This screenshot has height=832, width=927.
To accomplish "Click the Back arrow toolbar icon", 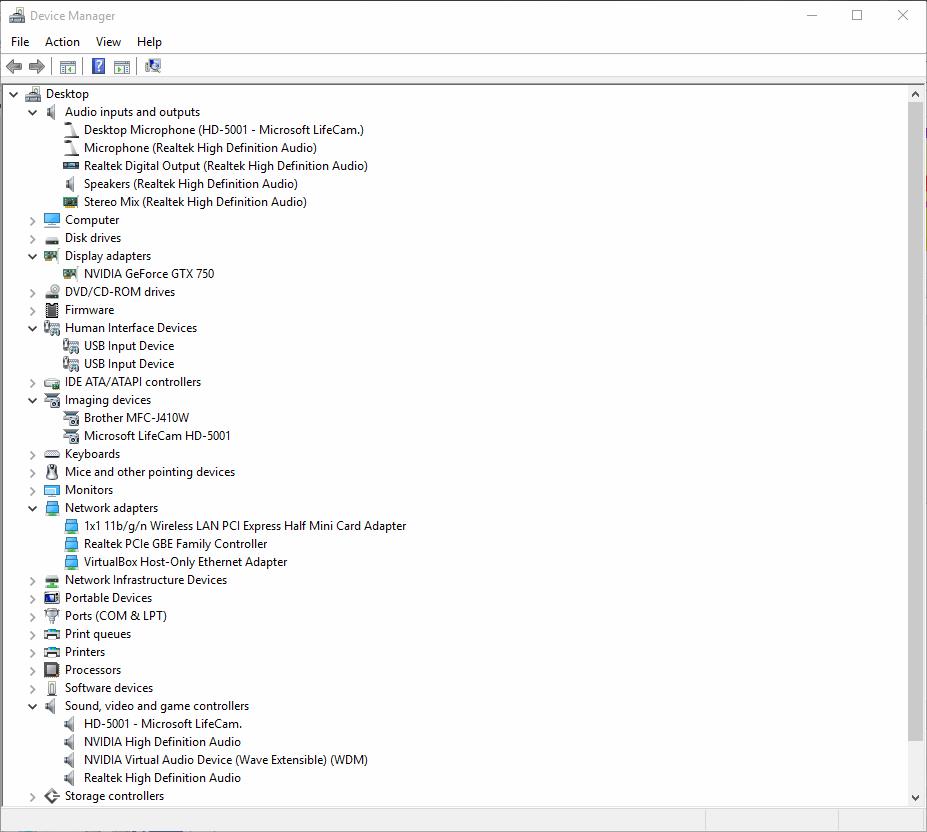I will point(14,66).
